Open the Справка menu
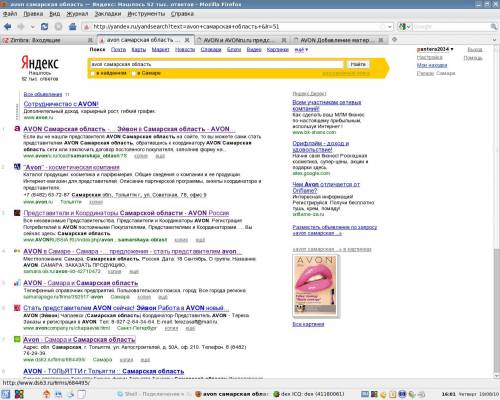Screen dimensions: 500x400 click(x=182, y=14)
